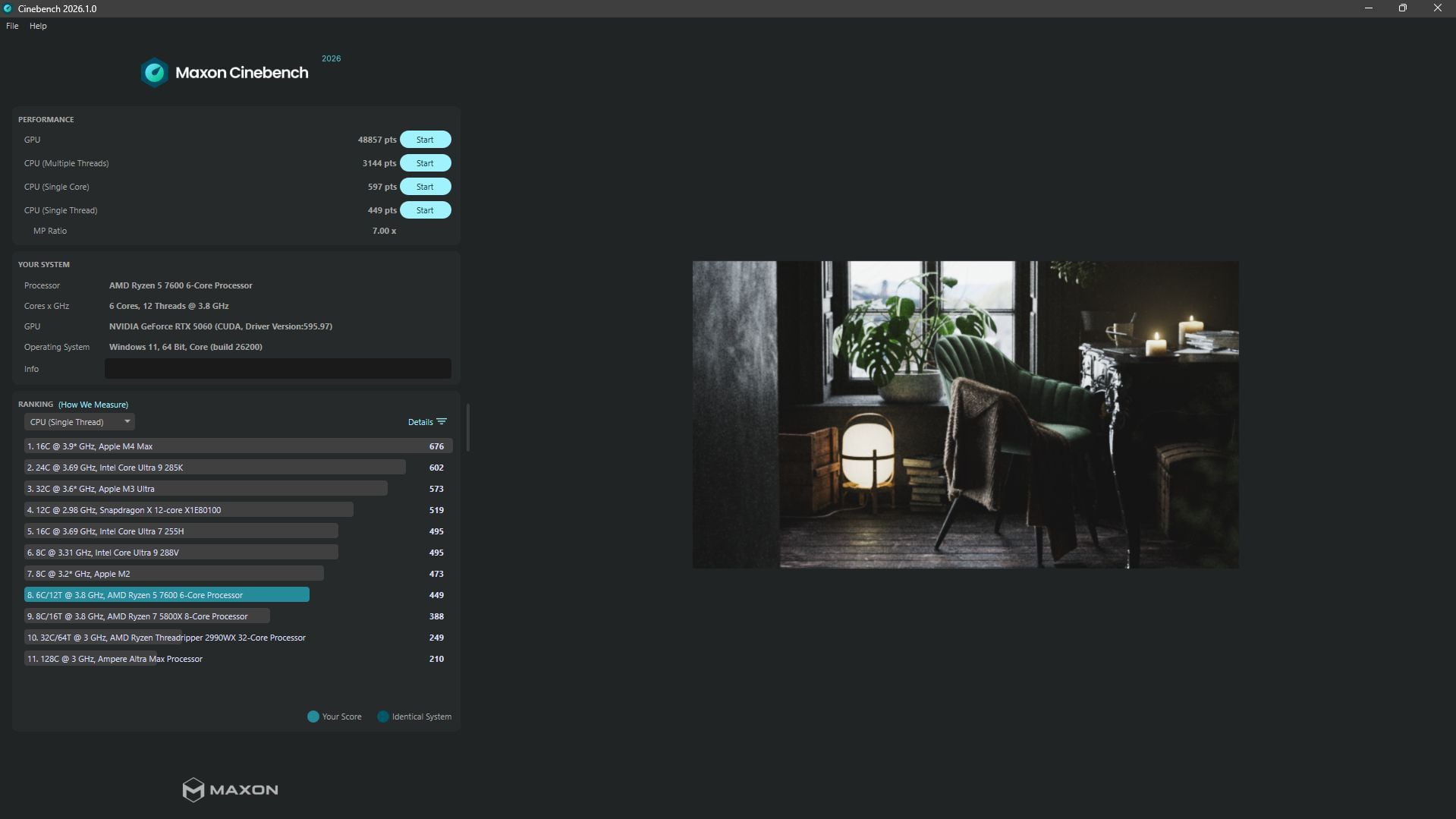Image resolution: width=1456 pixels, height=819 pixels.
Task: Open the CPU (Single Thread) ranking dropdown
Action: tap(79, 422)
